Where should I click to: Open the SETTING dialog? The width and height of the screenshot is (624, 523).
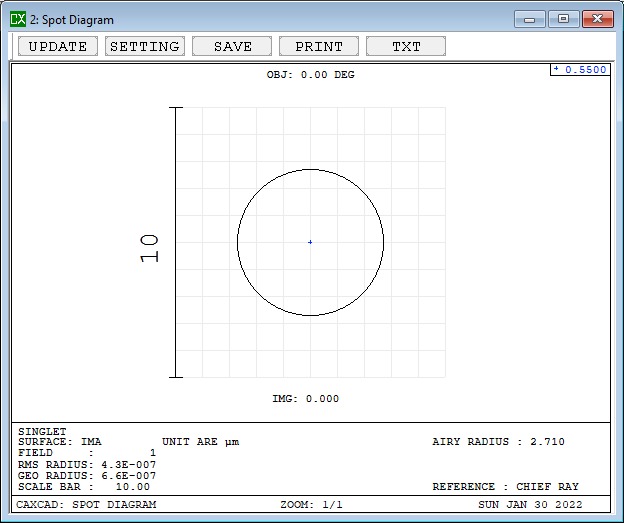click(145, 46)
